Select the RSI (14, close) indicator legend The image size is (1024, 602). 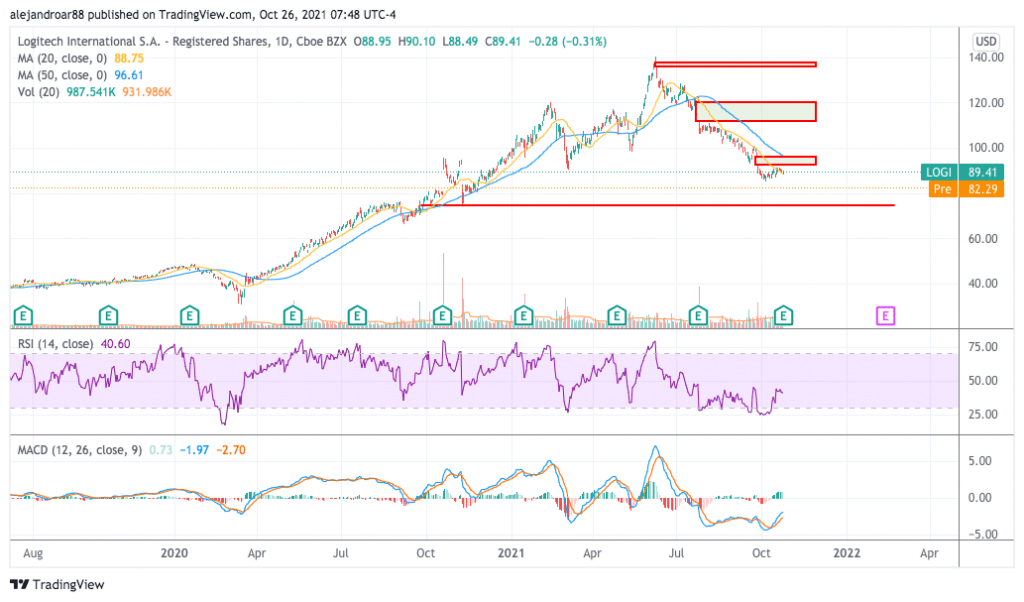click(x=56, y=344)
